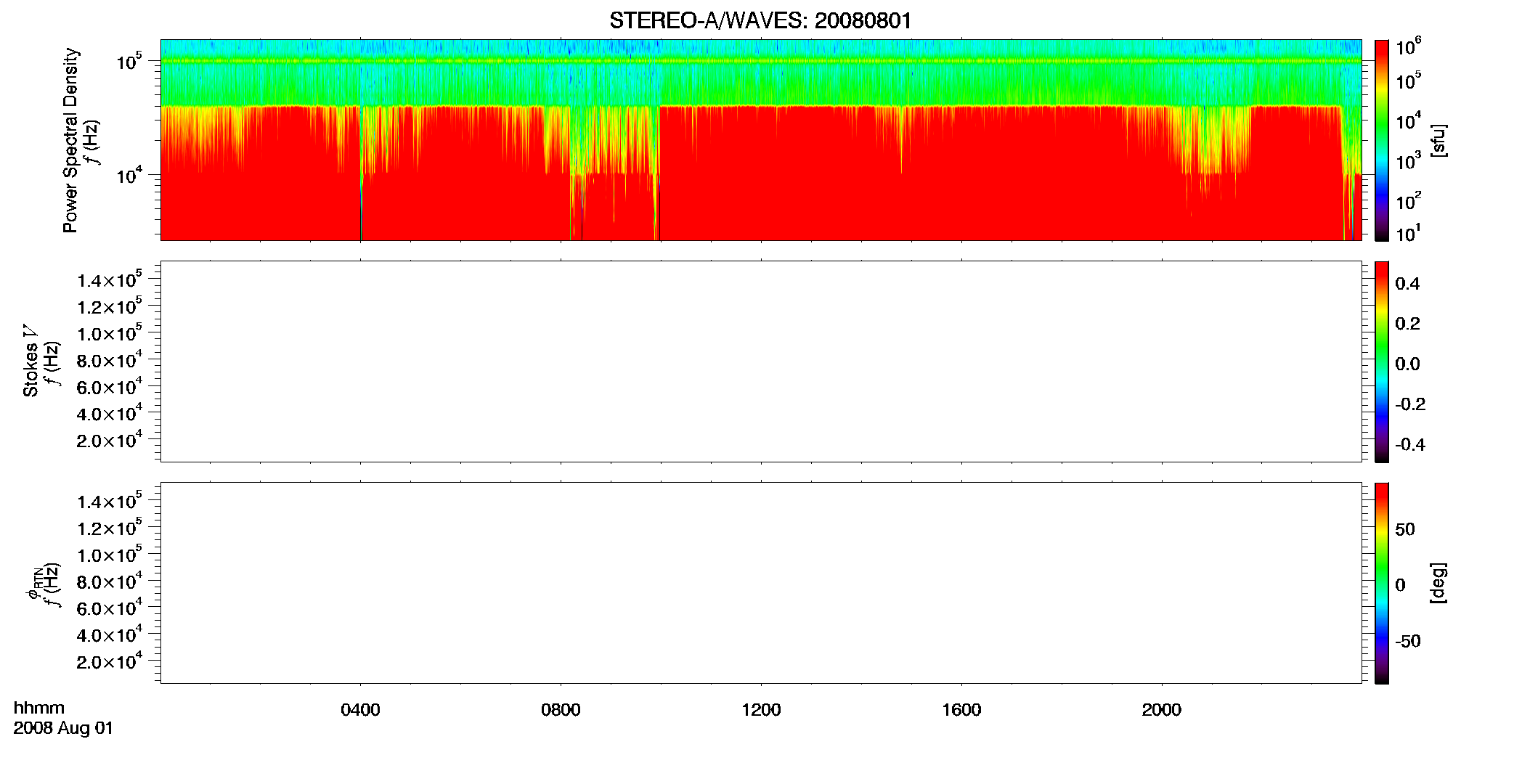Click the Stokes V colorbar
Screen dimensions: 1522x784
(x=1382, y=362)
